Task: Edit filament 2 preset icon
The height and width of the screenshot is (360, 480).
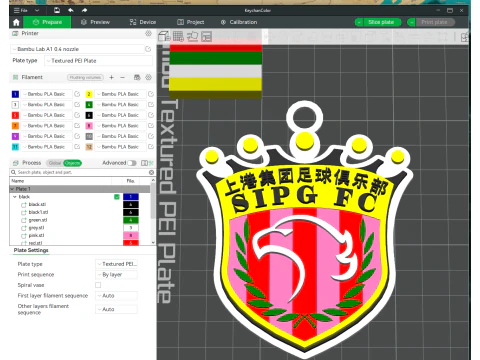Action: (x=151, y=94)
